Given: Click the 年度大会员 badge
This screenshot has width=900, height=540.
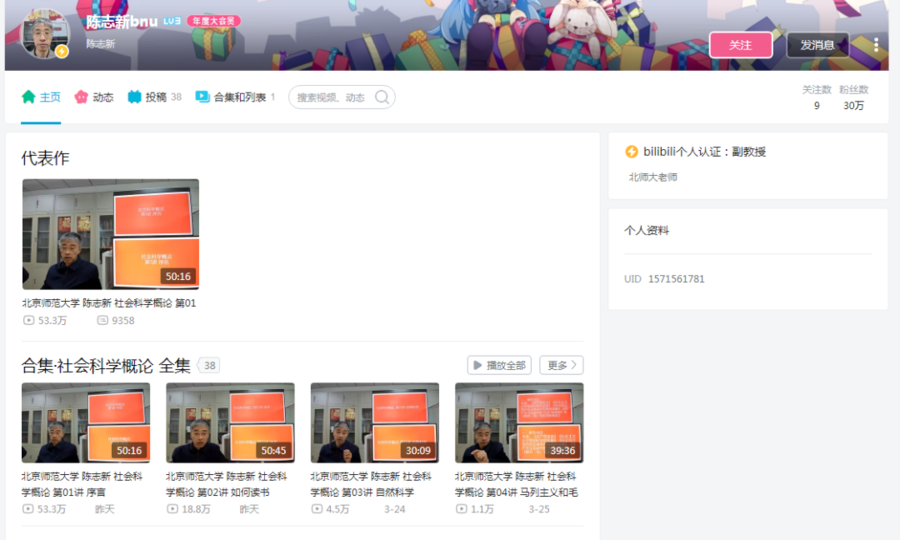Looking at the screenshot, I should coord(213,21).
